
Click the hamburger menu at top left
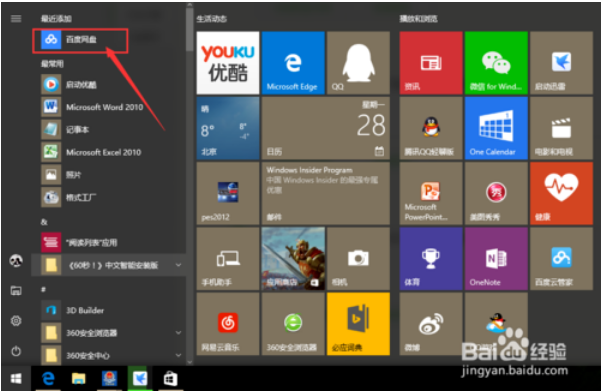coord(16,18)
